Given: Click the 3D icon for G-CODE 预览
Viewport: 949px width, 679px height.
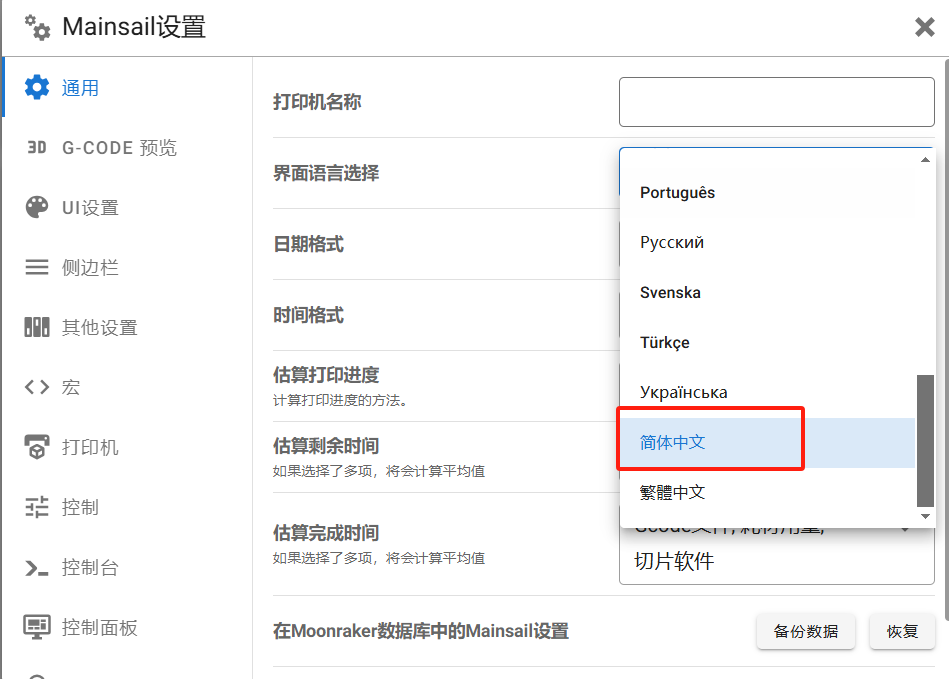Looking at the screenshot, I should pos(37,148).
